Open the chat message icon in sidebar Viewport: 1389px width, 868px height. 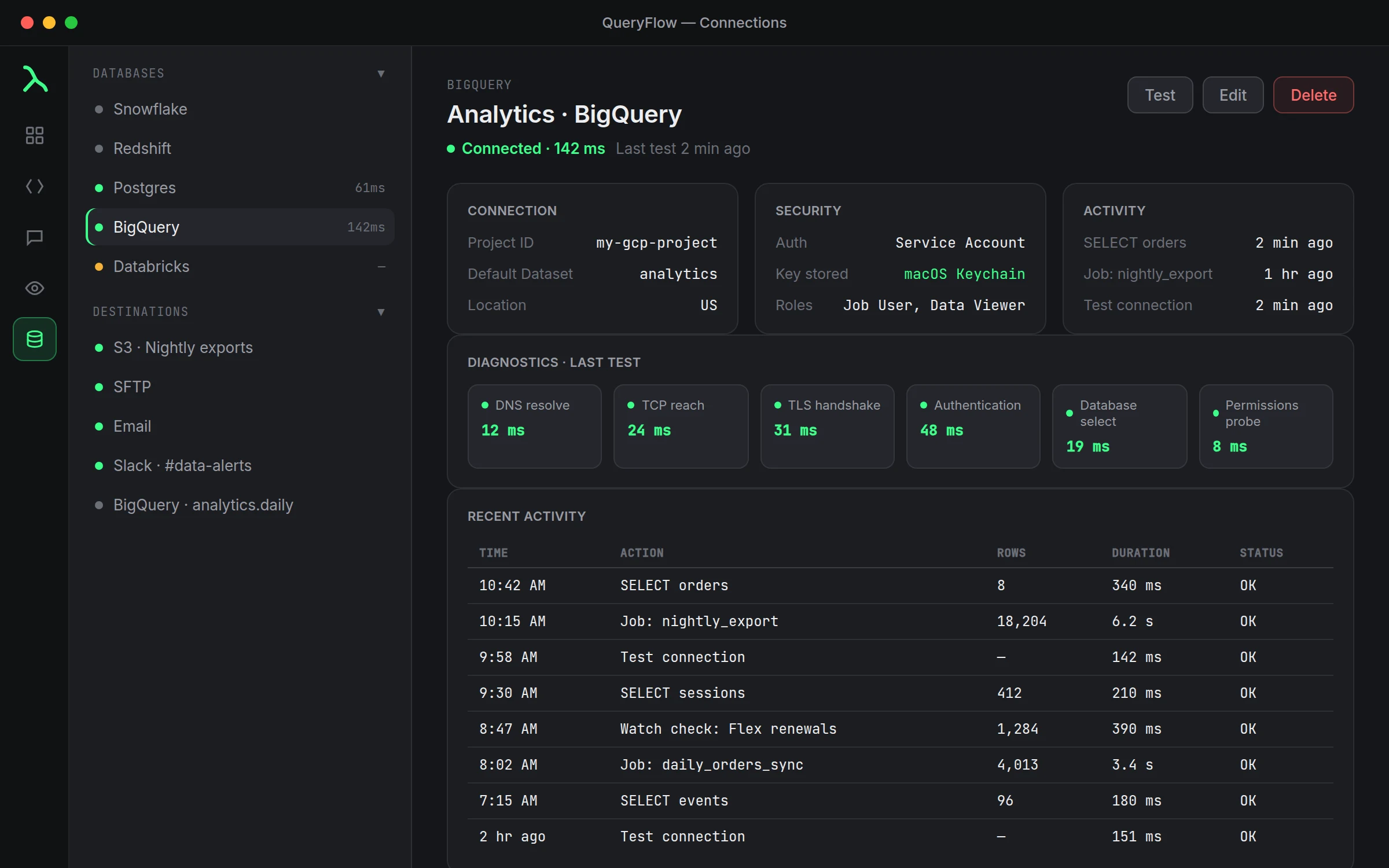pyautogui.click(x=35, y=237)
